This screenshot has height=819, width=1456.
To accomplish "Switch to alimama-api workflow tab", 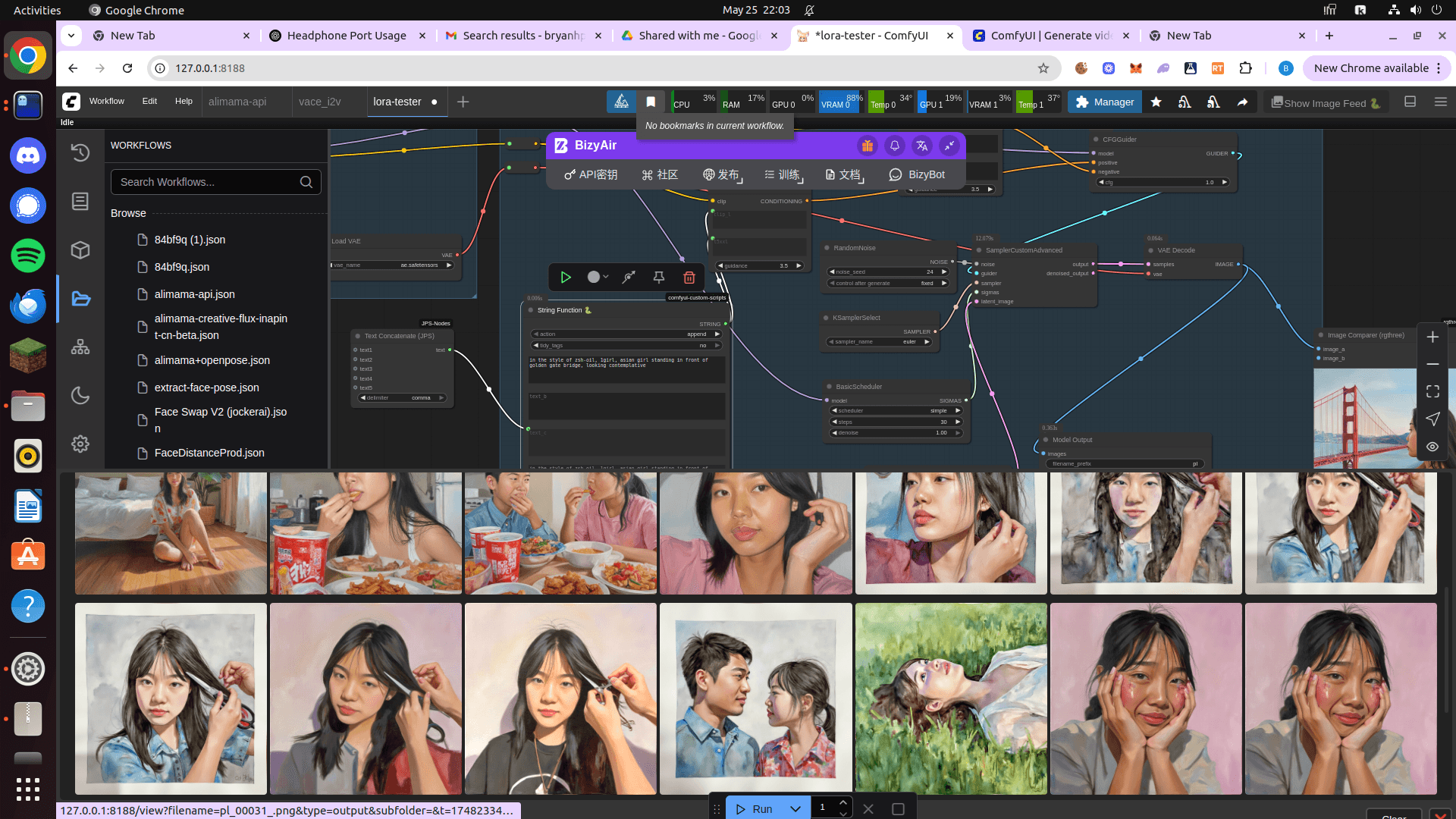I will pos(237,102).
